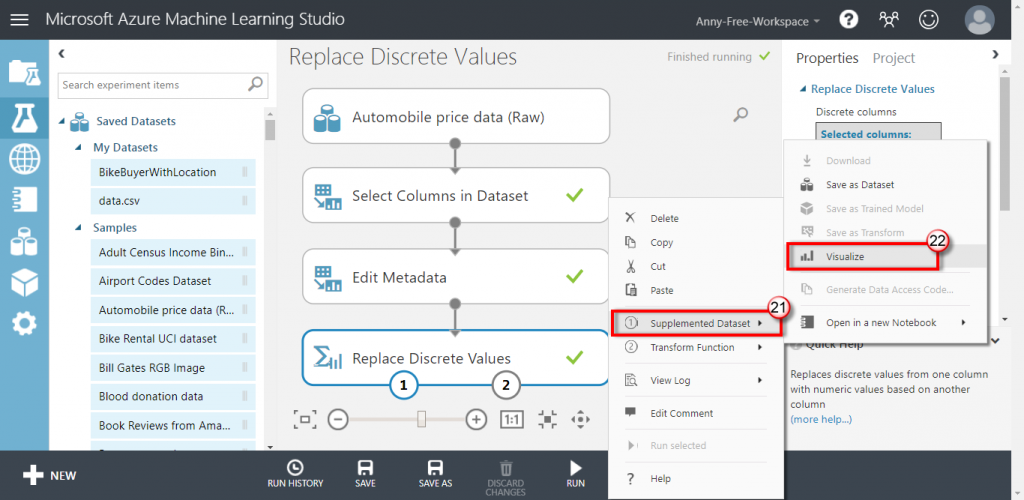The width and height of the screenshot is (1024, 500).
Task: Open the Experiments flask icon in sidebar
Action: point(23,118)
